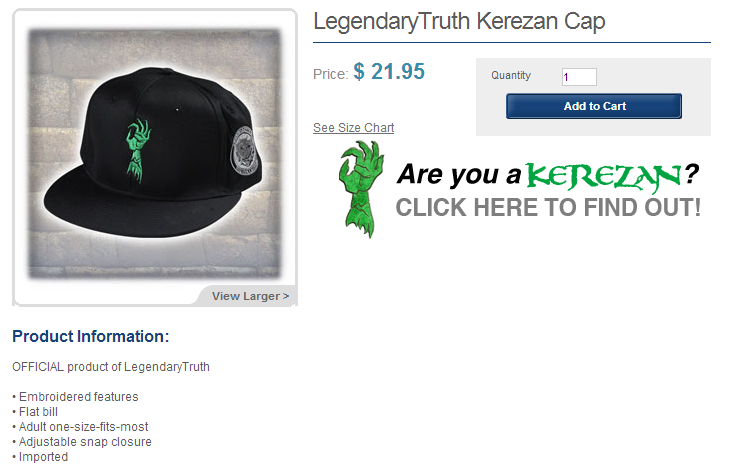730x471 pixels.
Task: Click the Adjustable snap closure bullet
Action: (82, 442)
